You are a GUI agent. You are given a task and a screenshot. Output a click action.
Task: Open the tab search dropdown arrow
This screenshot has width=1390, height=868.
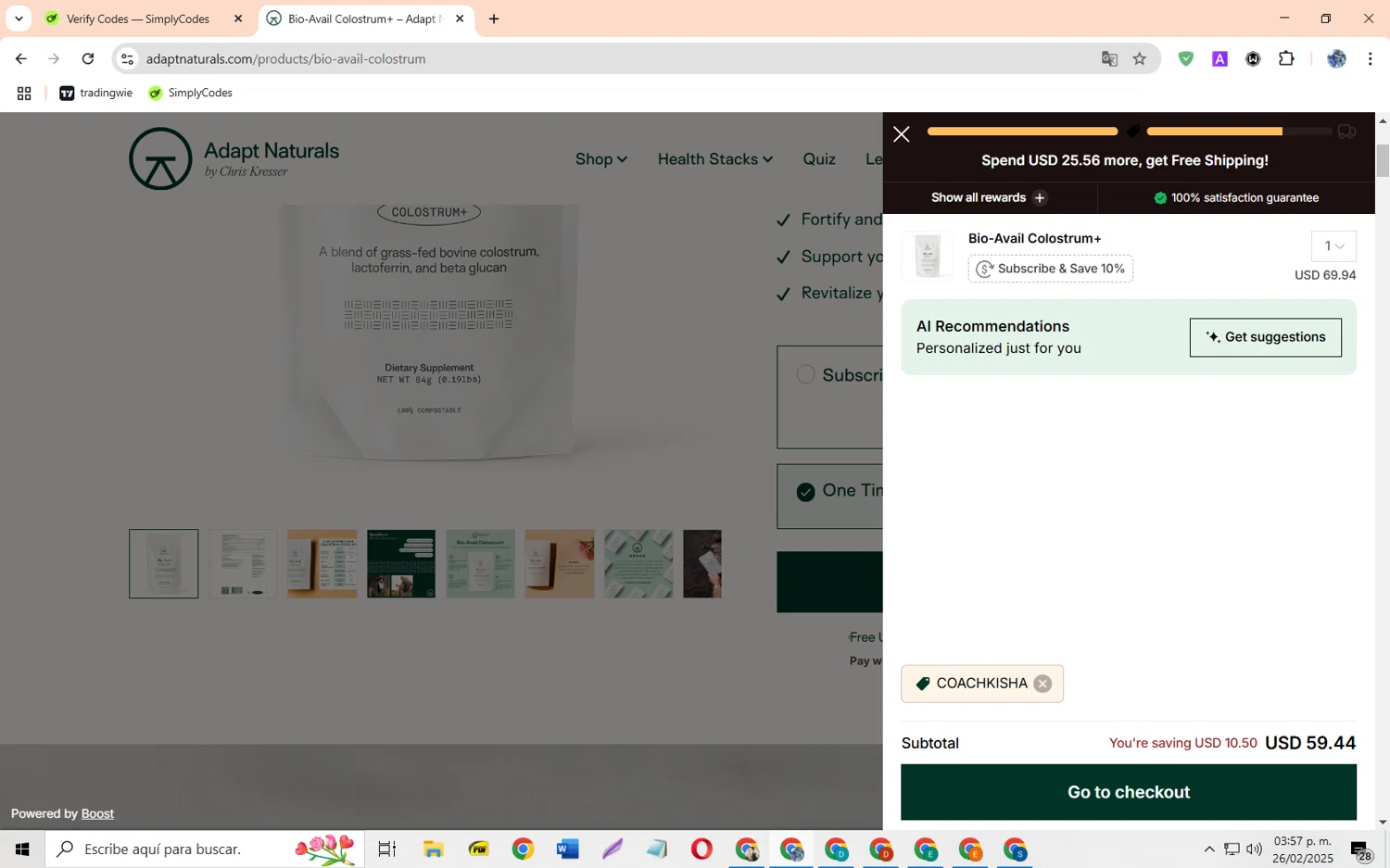point(19,19)
